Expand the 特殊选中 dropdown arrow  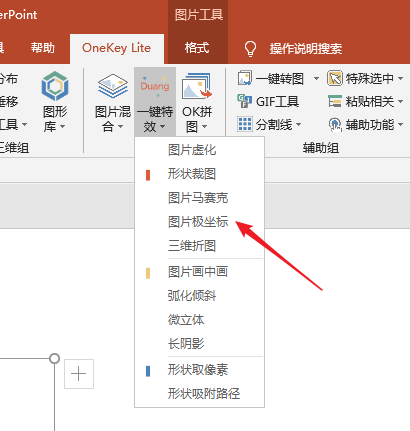click(x=401, y=79)
